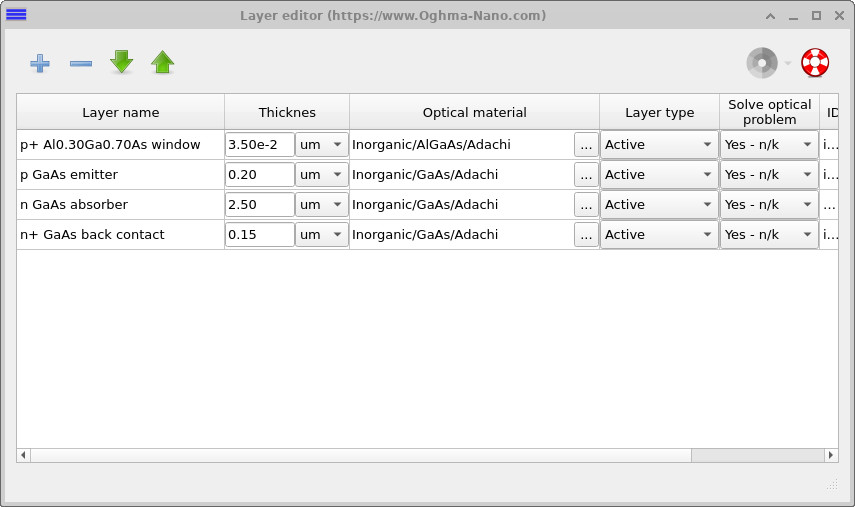Open unit dropdown for n GaAs absorber
This screenshot has height=507, width=855.
(321, 204)
